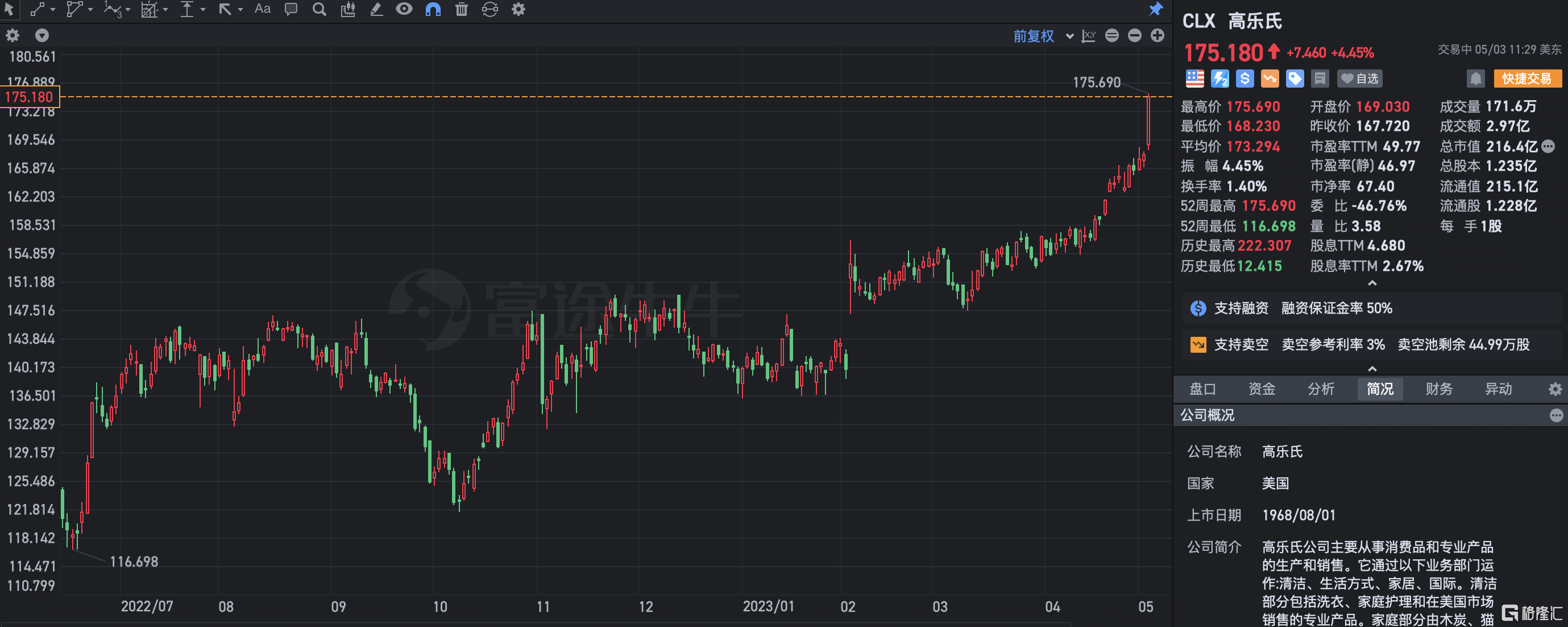The width and height of the screenshot is (1568, 627).
Task: Click the 116.698 low price marker
Action: click(134, 562)
